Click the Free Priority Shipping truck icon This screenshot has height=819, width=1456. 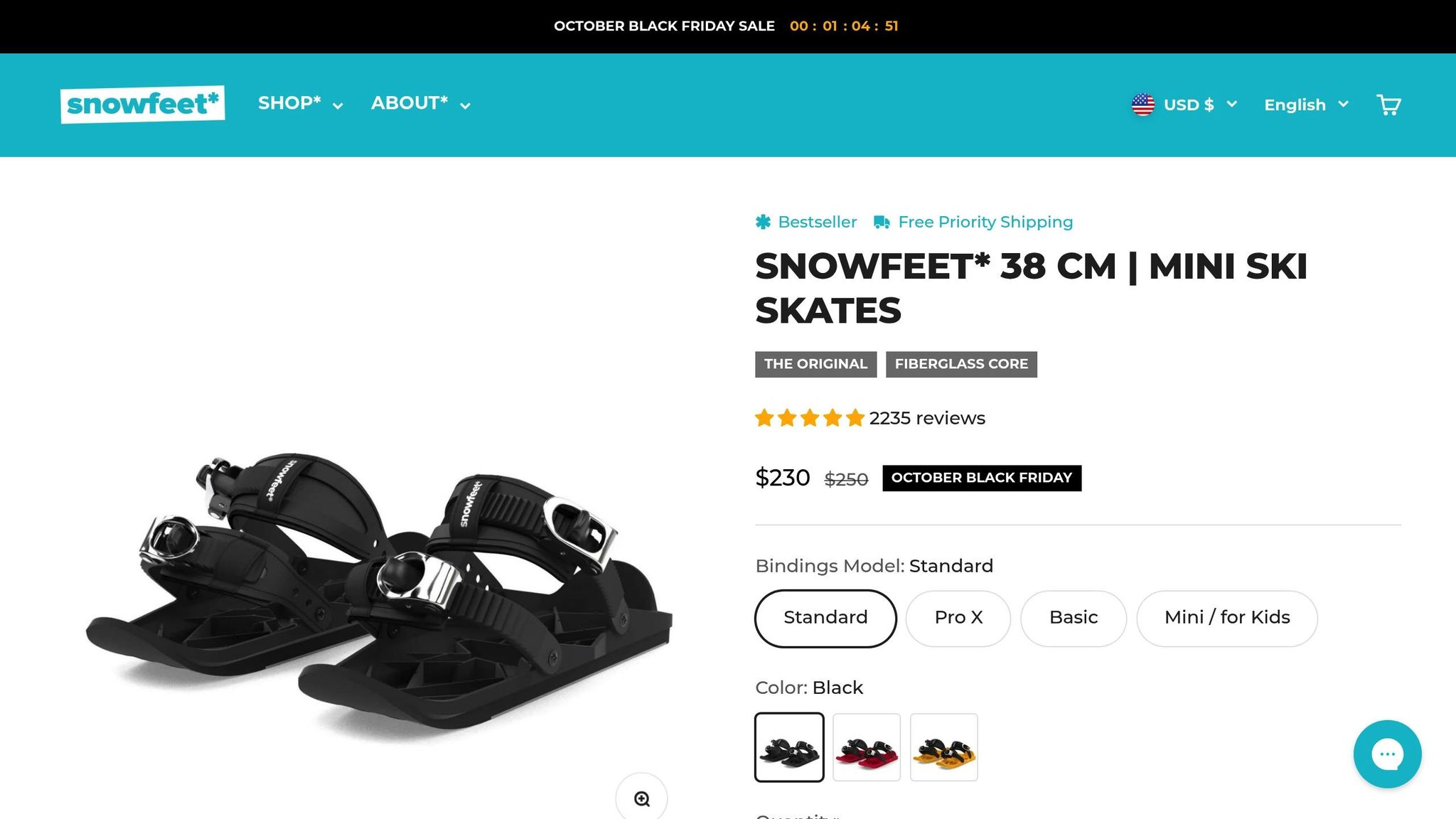[882, 222]
